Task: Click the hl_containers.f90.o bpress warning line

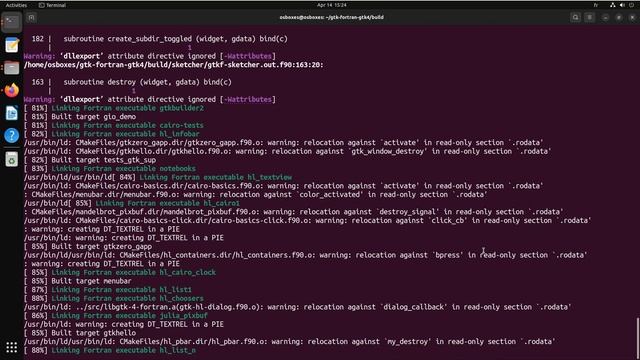Action: coord(305,255)
